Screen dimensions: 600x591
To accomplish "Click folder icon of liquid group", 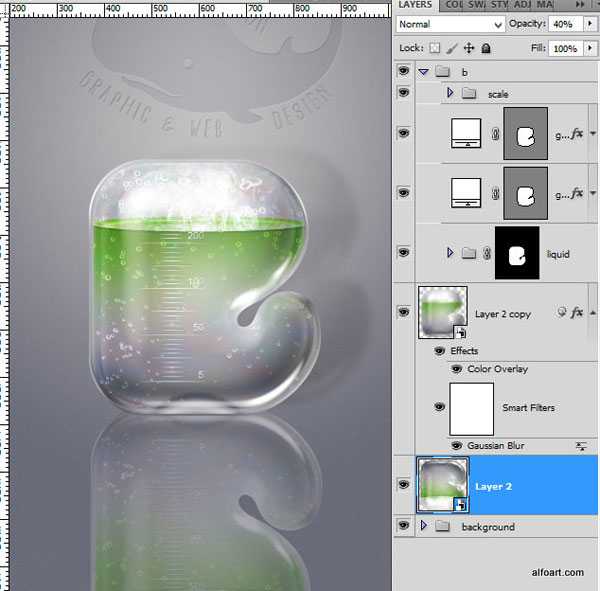I will coord(468,253).
